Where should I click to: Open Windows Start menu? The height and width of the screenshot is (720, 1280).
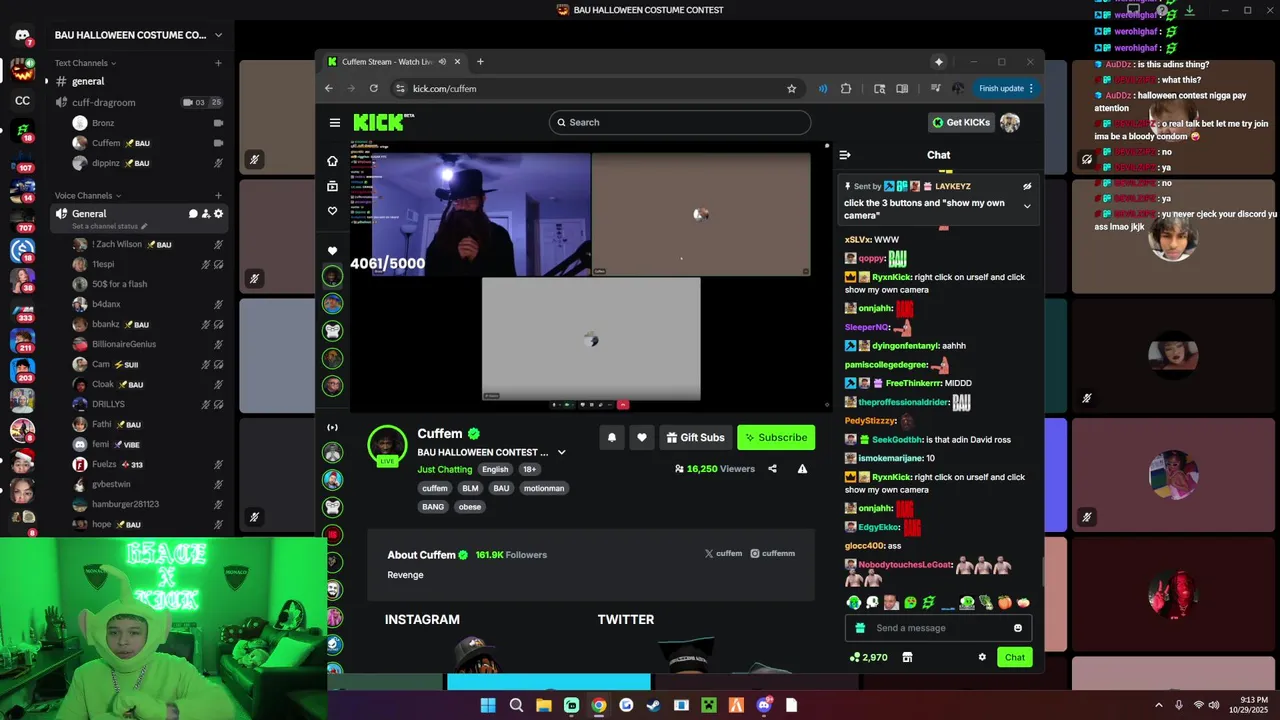(x=488, y=705)
